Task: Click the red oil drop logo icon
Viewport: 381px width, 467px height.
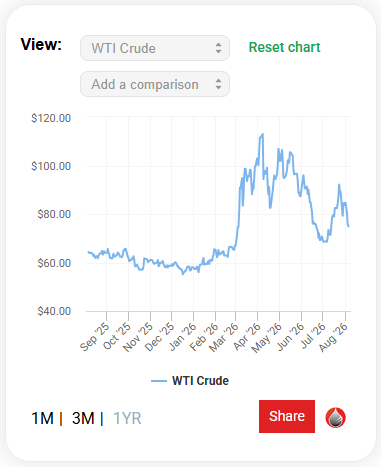Action: [335, 417]
